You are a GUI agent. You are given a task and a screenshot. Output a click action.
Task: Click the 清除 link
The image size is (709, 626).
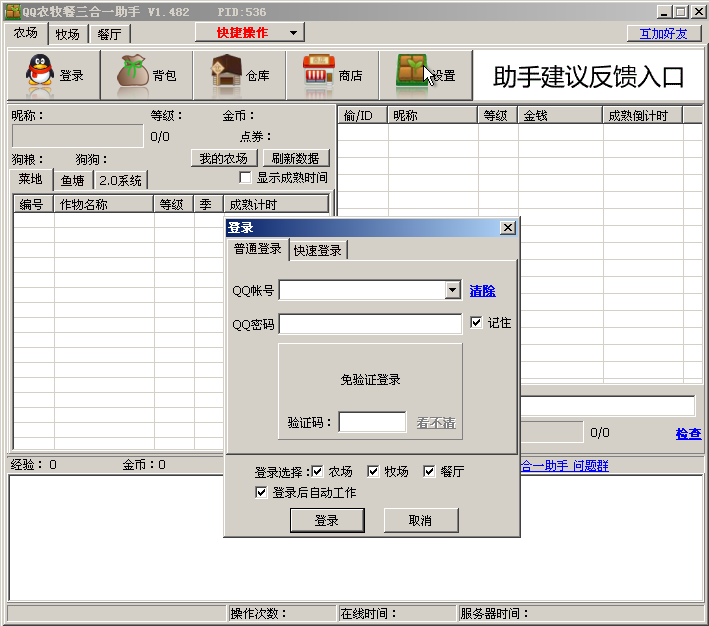(482, 291)
